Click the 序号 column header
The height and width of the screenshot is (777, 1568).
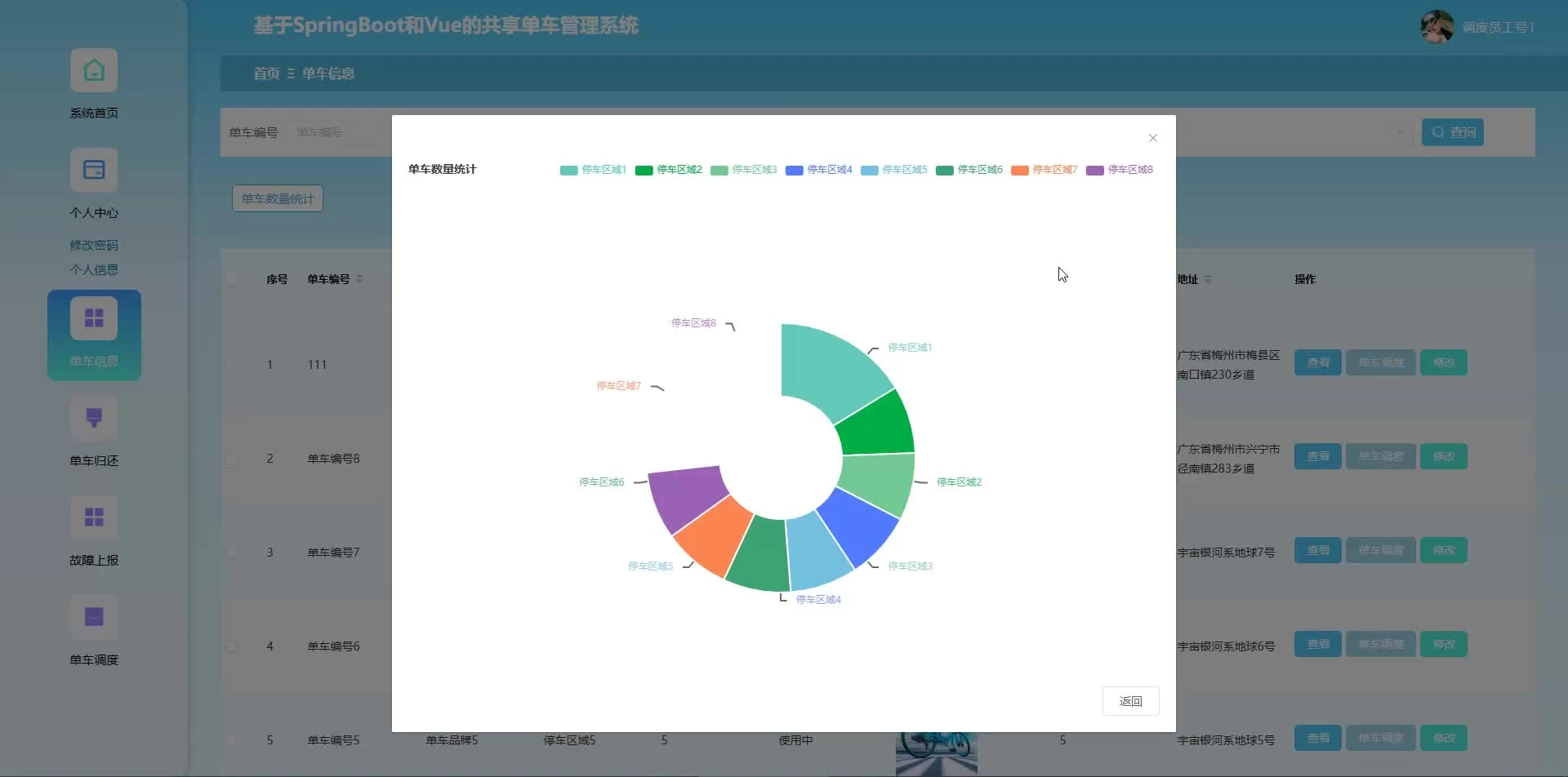click(x=277, y=279)
